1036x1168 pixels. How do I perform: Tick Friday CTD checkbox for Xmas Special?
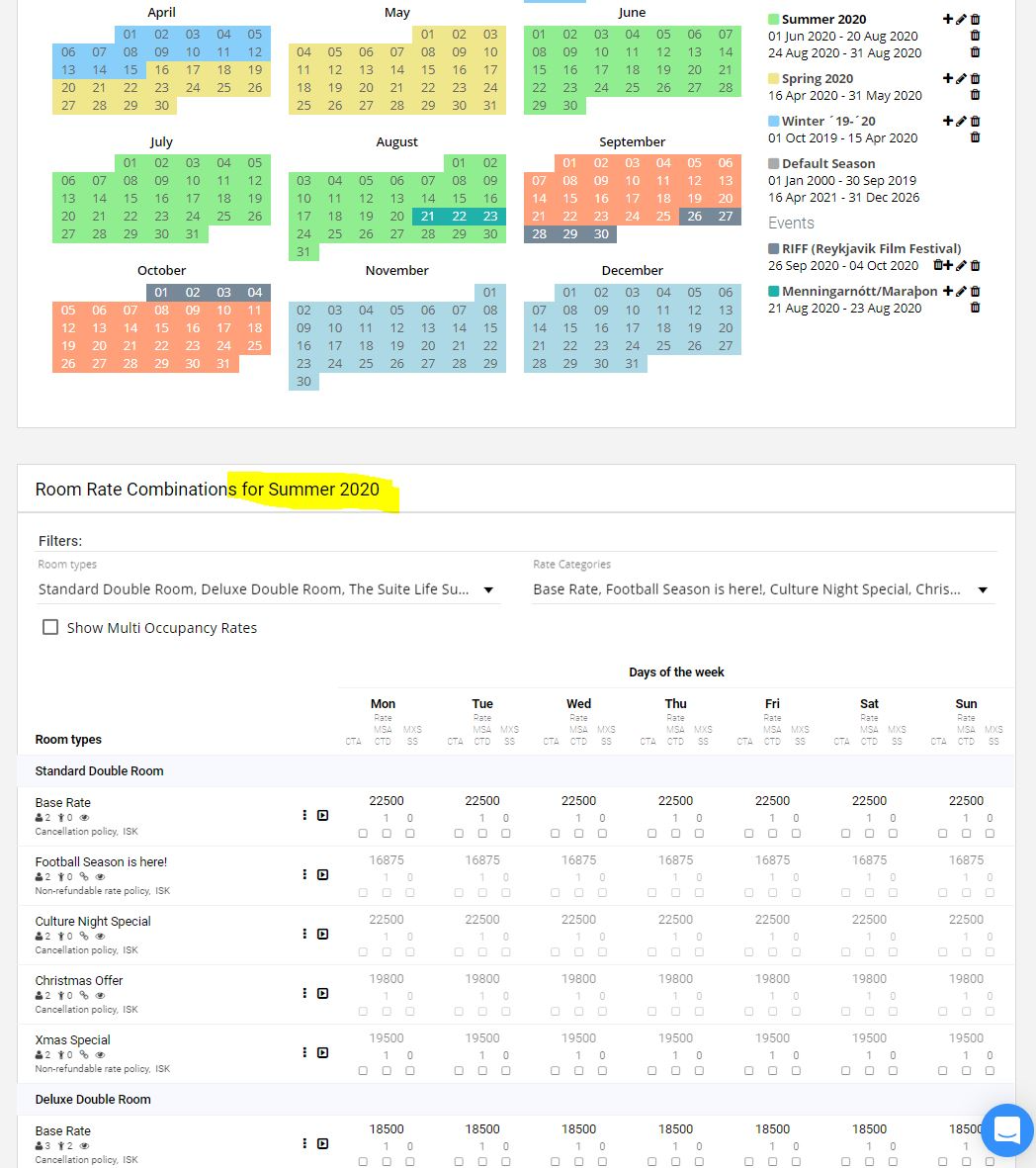[772, 1070]
